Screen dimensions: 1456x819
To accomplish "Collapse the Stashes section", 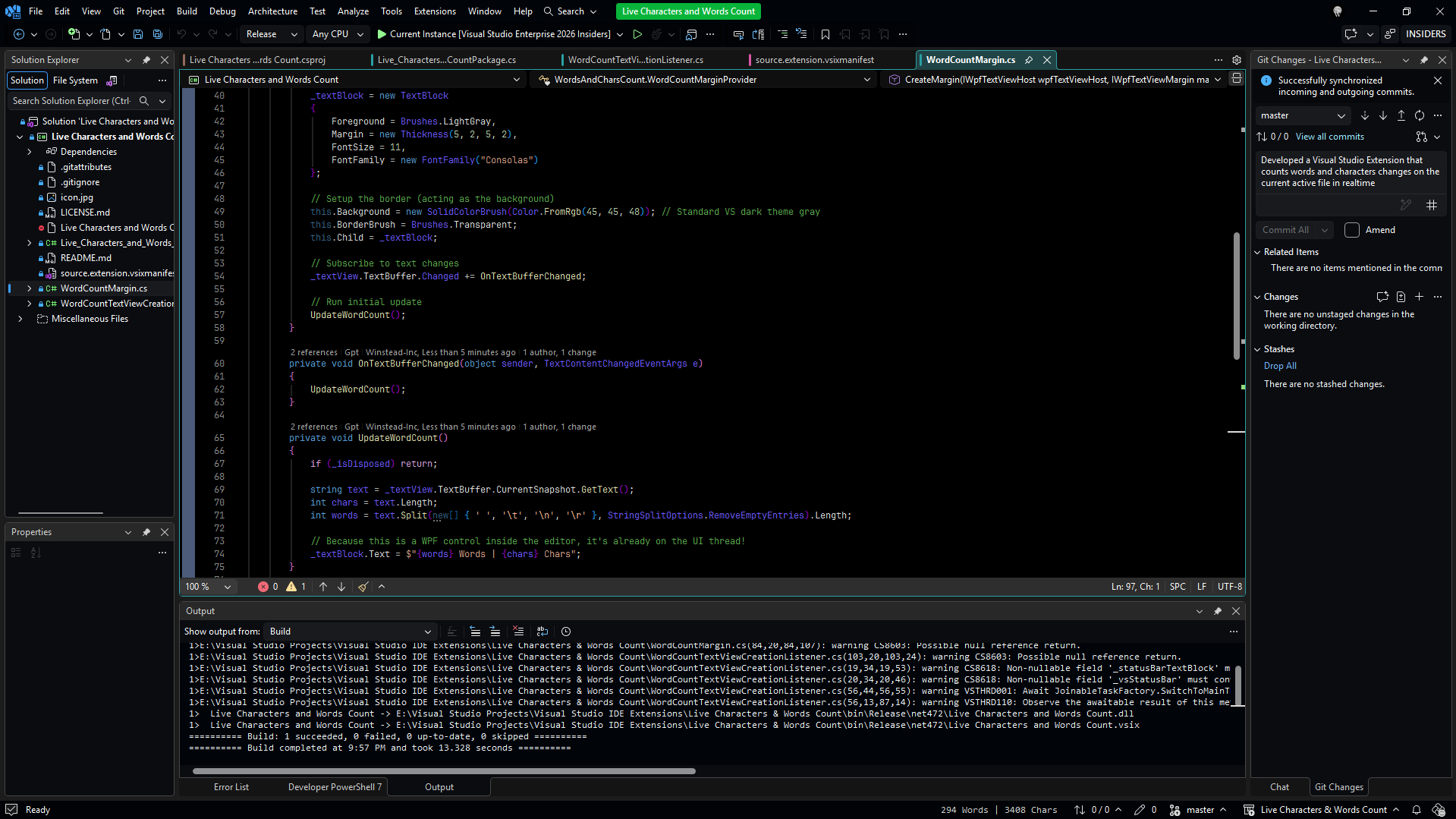I will click(1257, 349).
